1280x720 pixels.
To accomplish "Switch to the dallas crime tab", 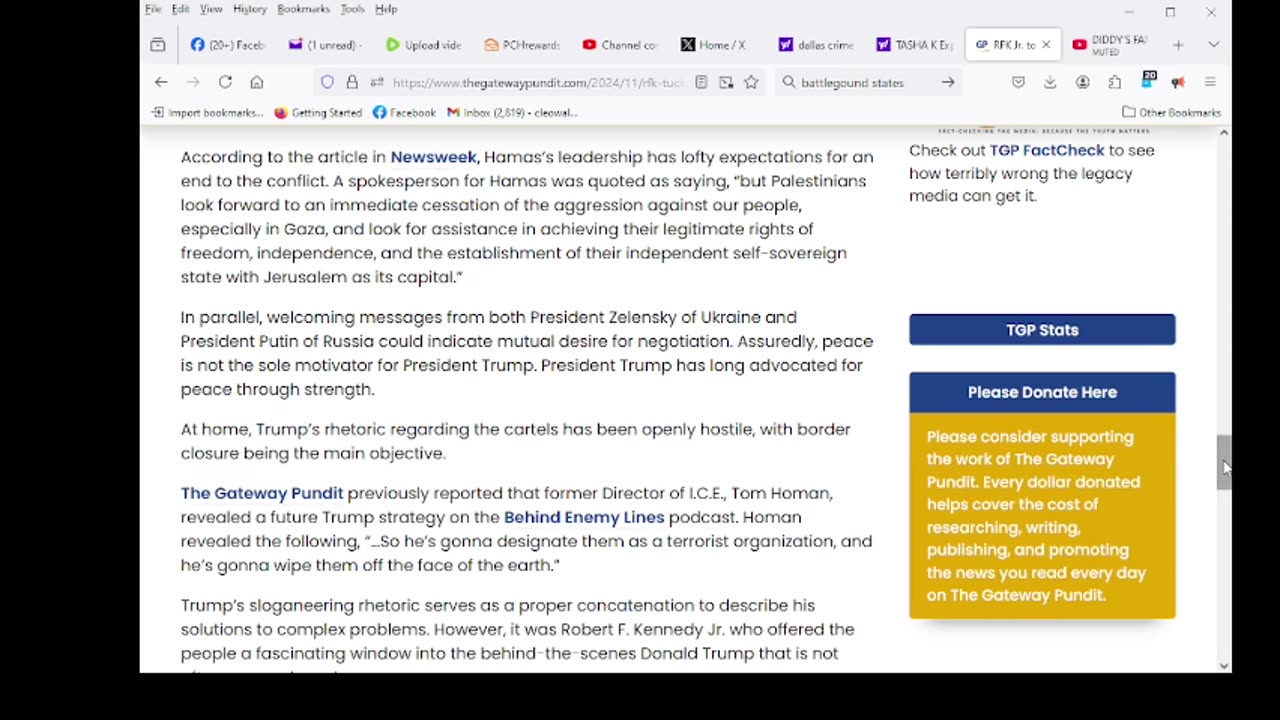I will 815,45.
